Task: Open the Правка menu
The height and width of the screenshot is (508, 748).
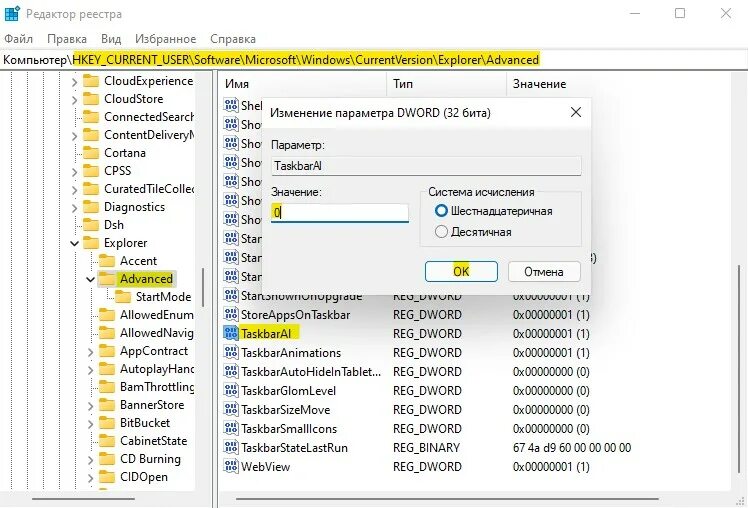Action: (67, 39)
